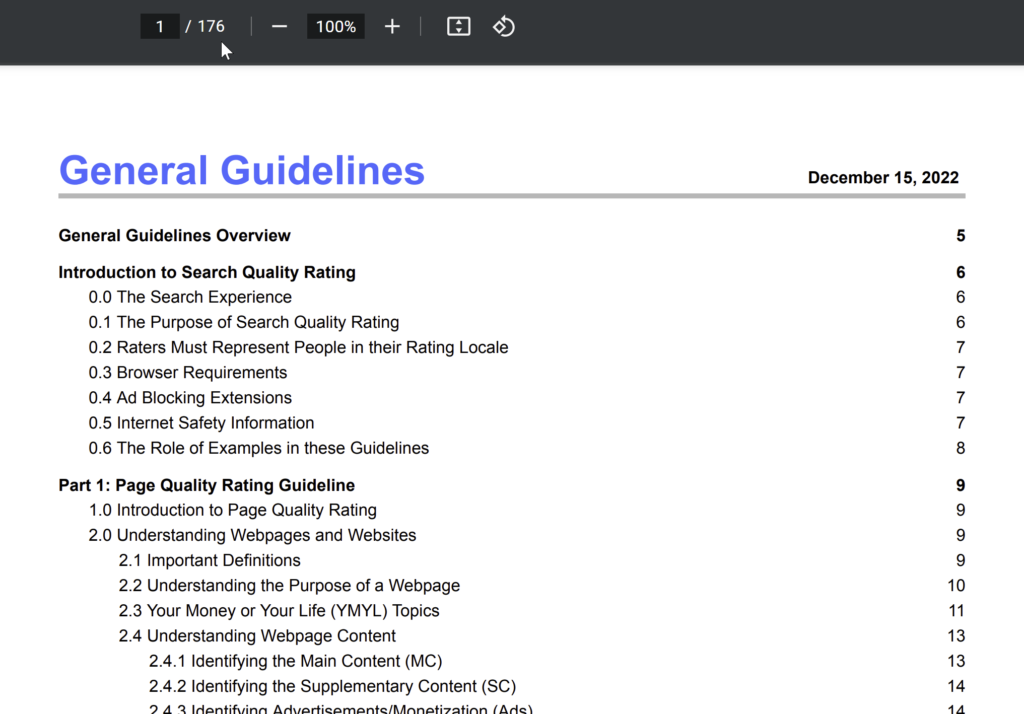Zoom out with the minus icon
This screenshot has width=1024, height=714.
(279, 27)
